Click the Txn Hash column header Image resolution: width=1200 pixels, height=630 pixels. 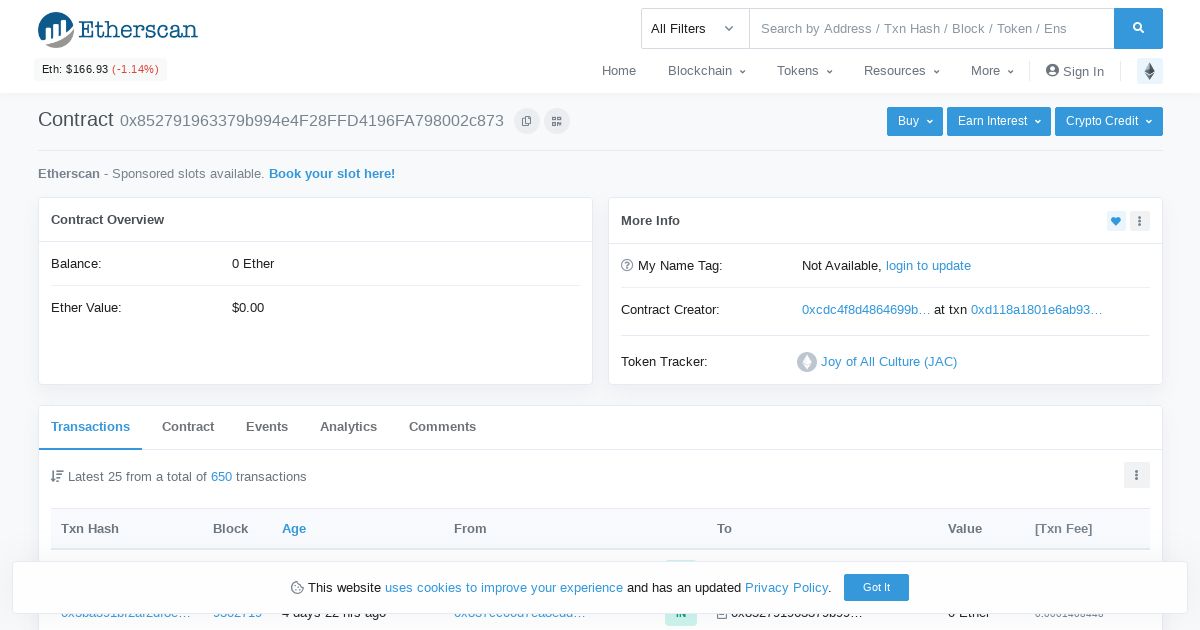[90, 529]
